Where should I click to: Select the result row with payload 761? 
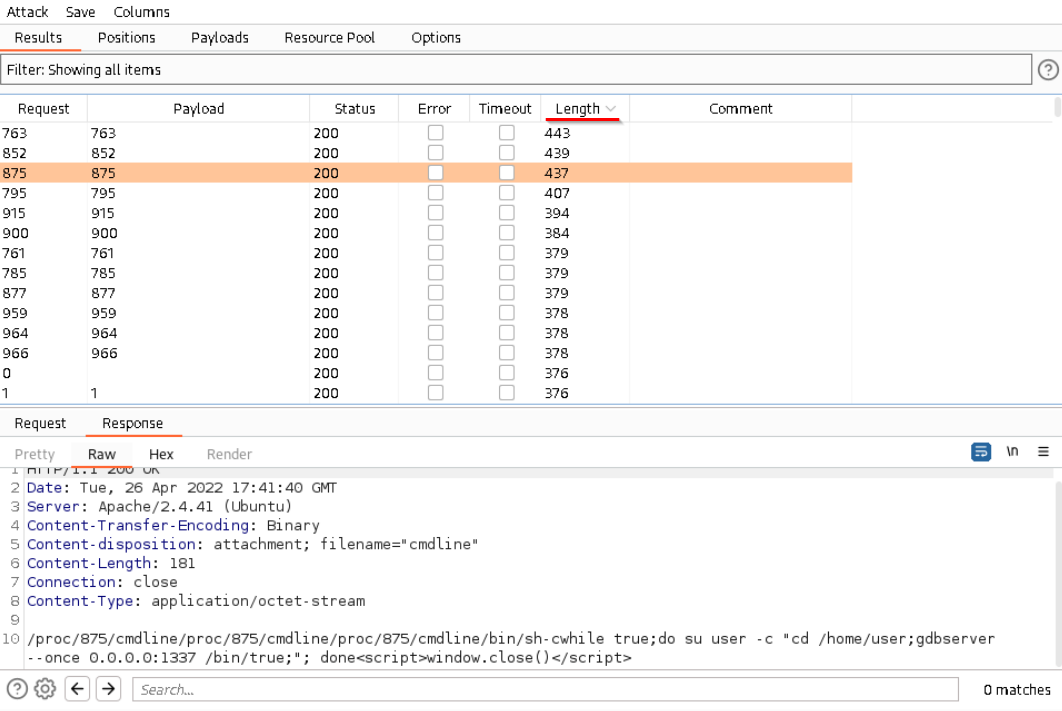(426, 253)
